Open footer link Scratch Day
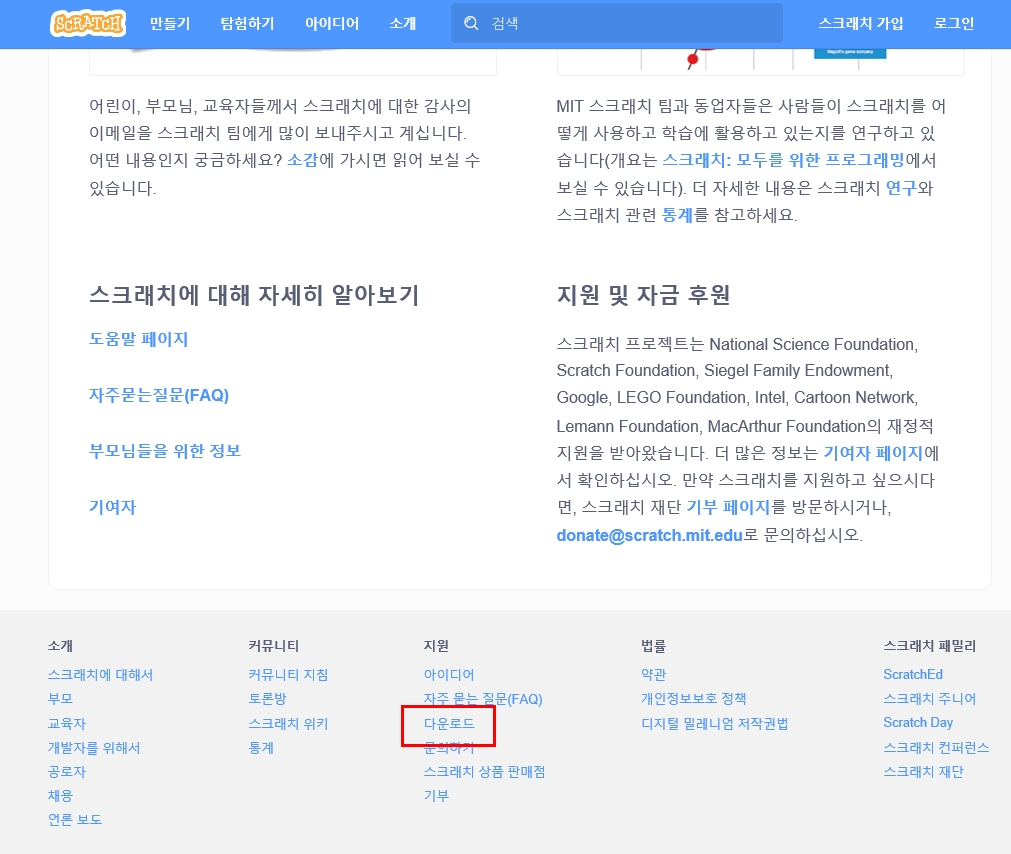This screenshot has width=1011, height=854. (918, 723)
